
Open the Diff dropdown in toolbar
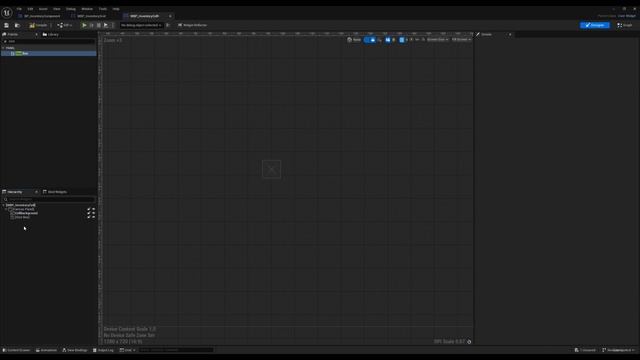(65, 25)
